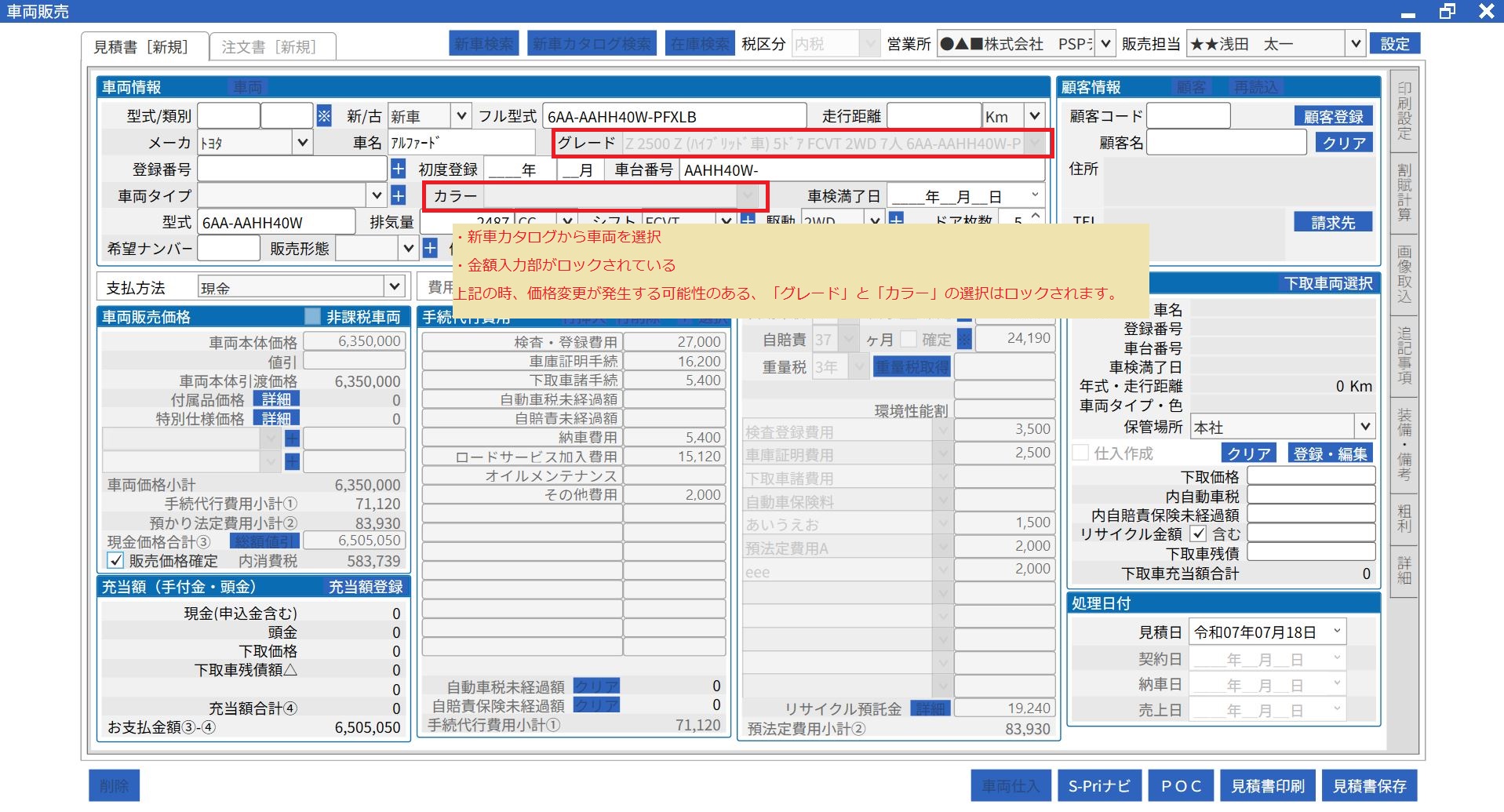Switch to the 注文書［新規］ tab
1504x812 pixels.
coord(269,47)
